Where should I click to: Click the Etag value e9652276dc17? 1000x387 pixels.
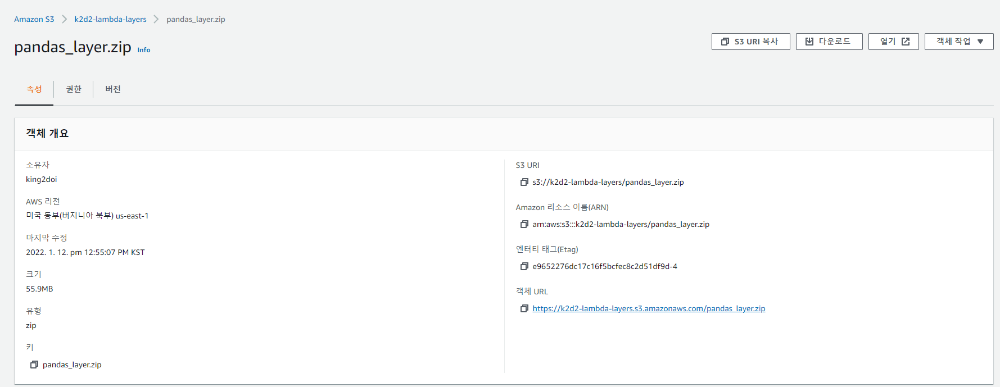coord(605,267)
